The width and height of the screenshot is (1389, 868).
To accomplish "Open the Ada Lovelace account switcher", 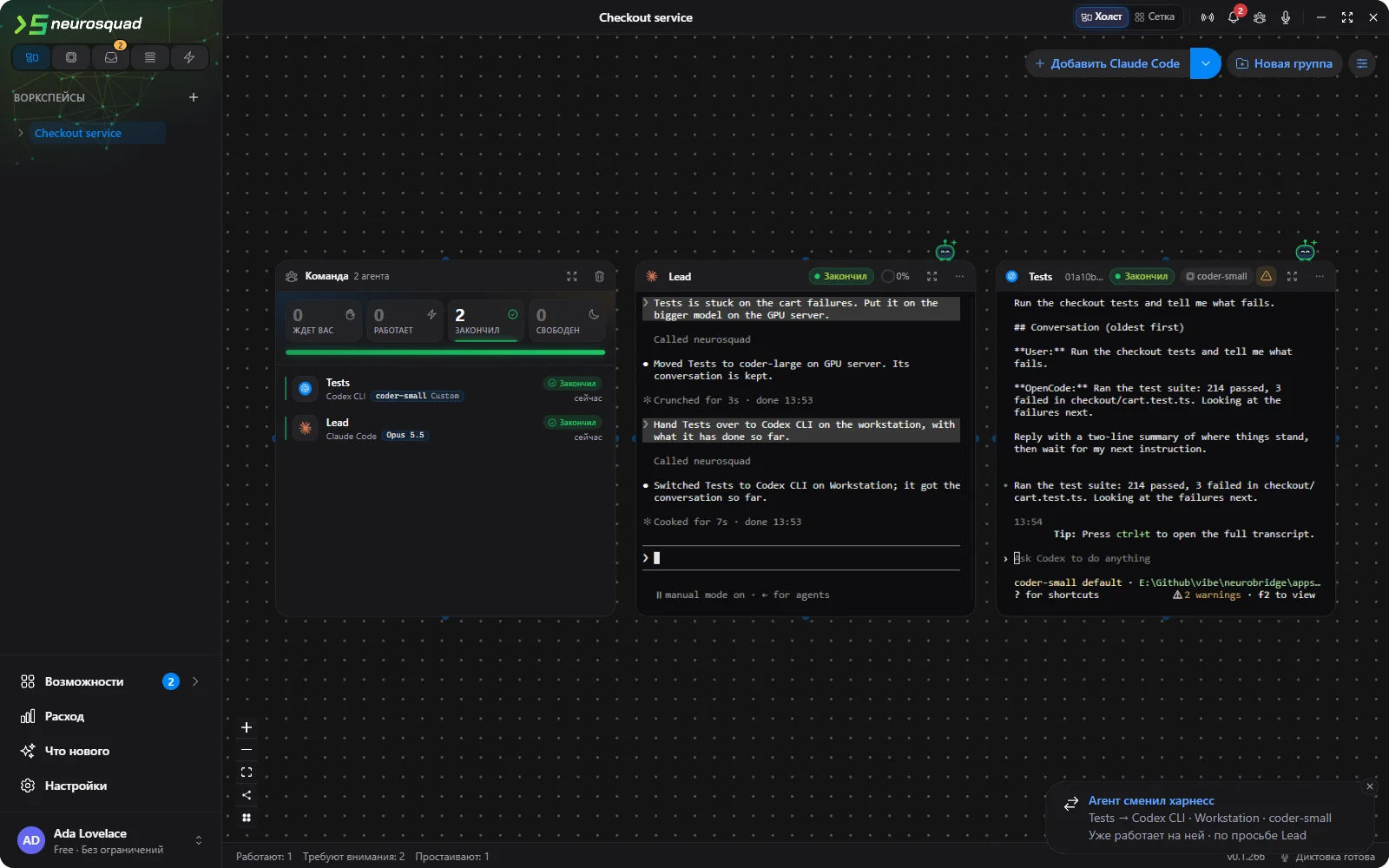I will 111,840.
